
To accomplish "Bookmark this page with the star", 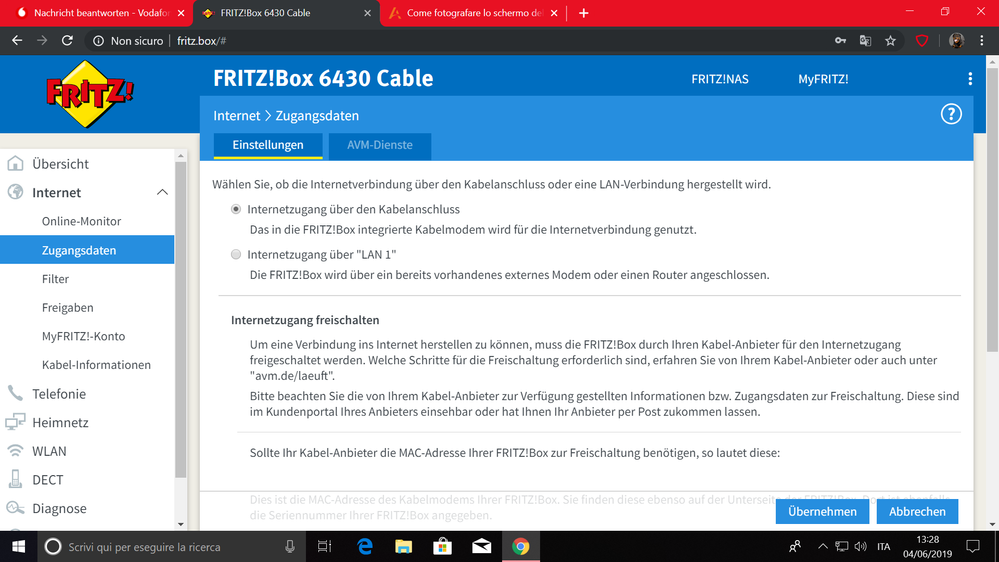I will (890, 41).
